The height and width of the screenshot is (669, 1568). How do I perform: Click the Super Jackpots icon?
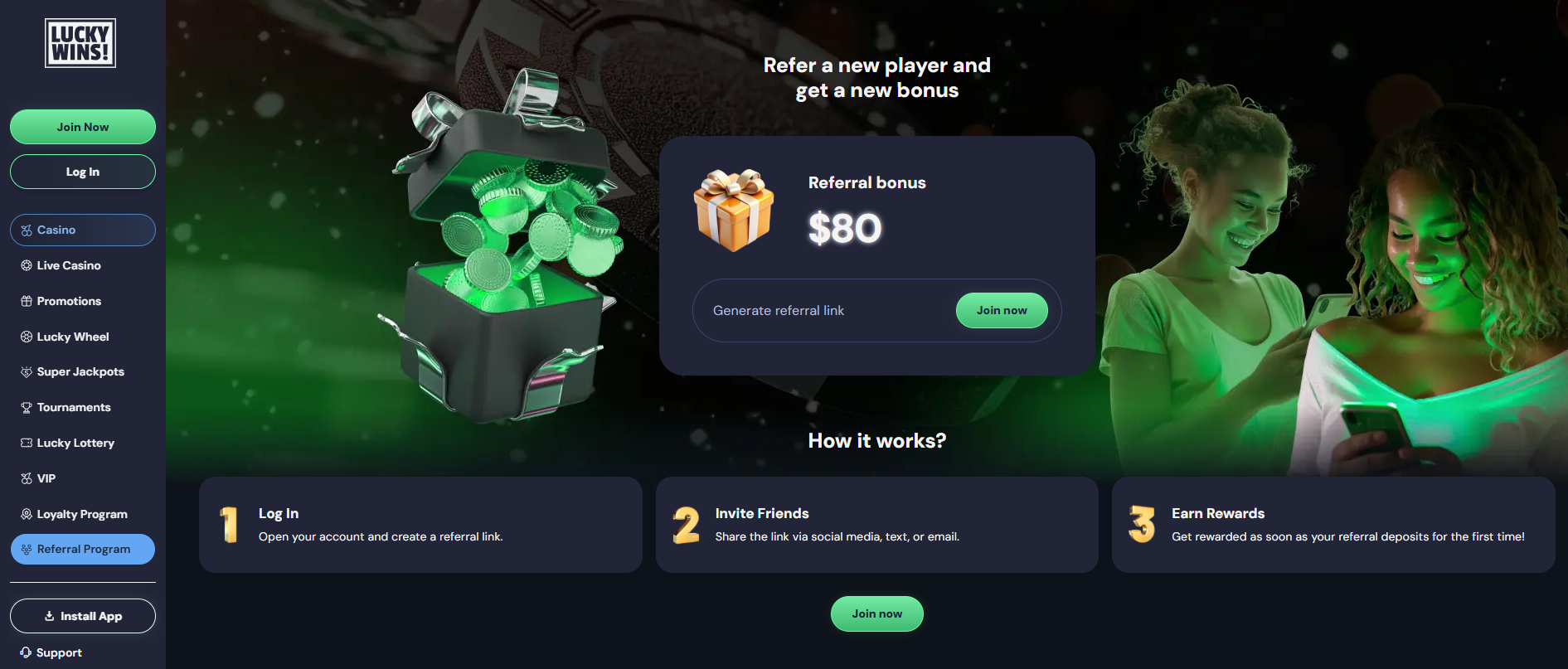27,372
